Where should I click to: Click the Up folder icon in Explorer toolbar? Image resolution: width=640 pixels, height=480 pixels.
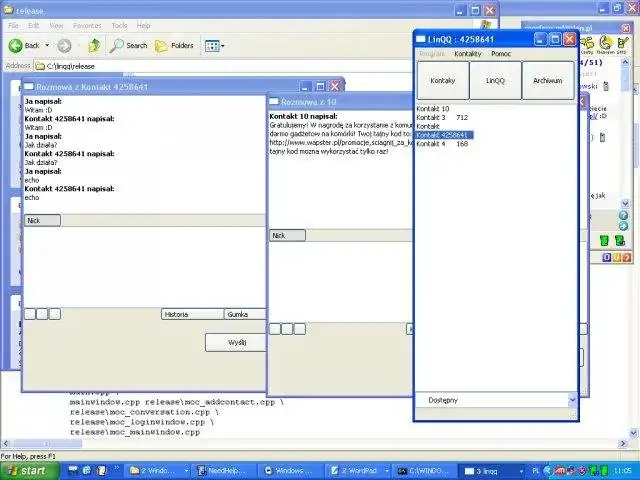coord(94,45)
